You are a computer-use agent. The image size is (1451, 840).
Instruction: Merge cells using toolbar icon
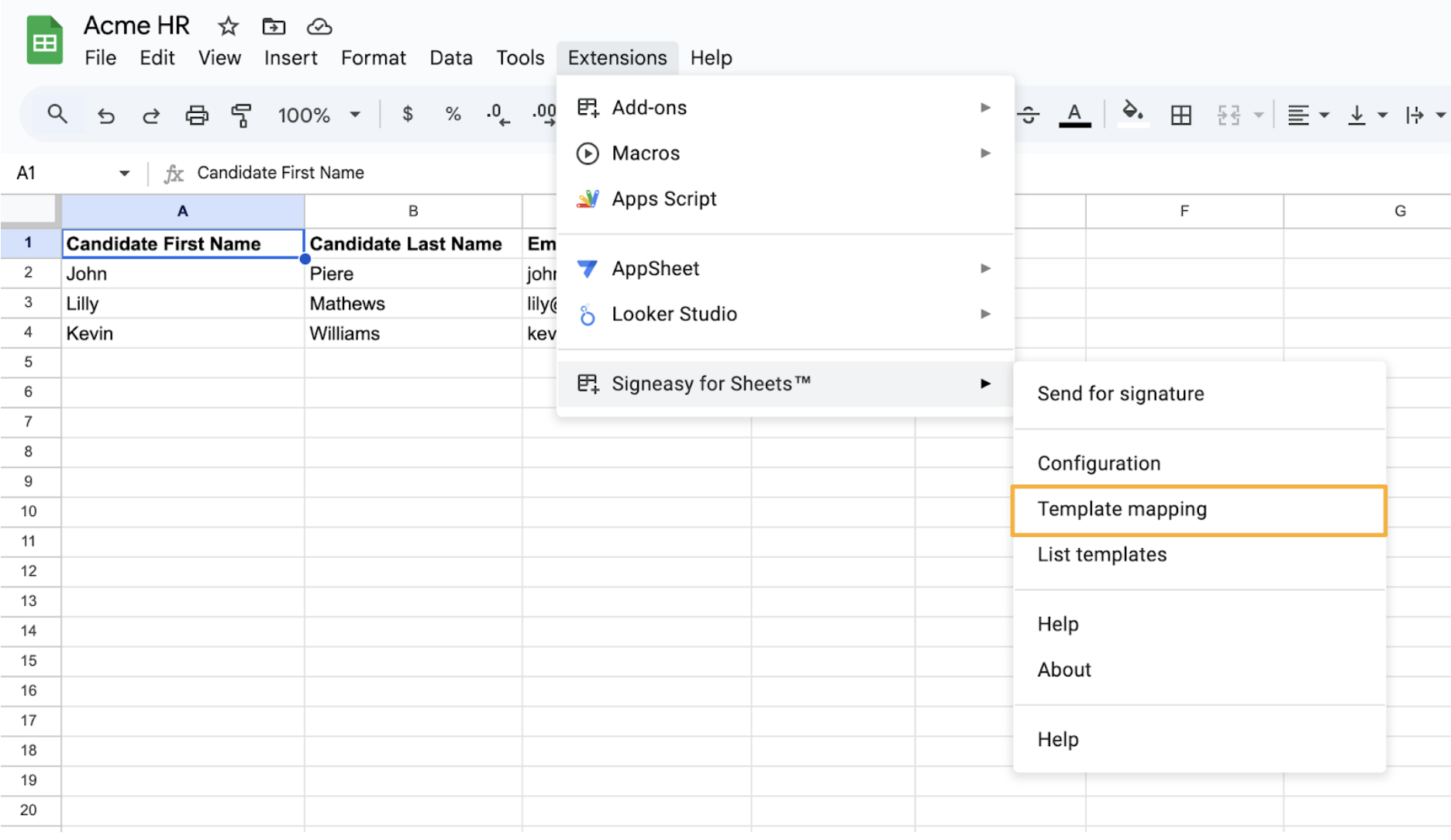click(x=1229, y=115)
